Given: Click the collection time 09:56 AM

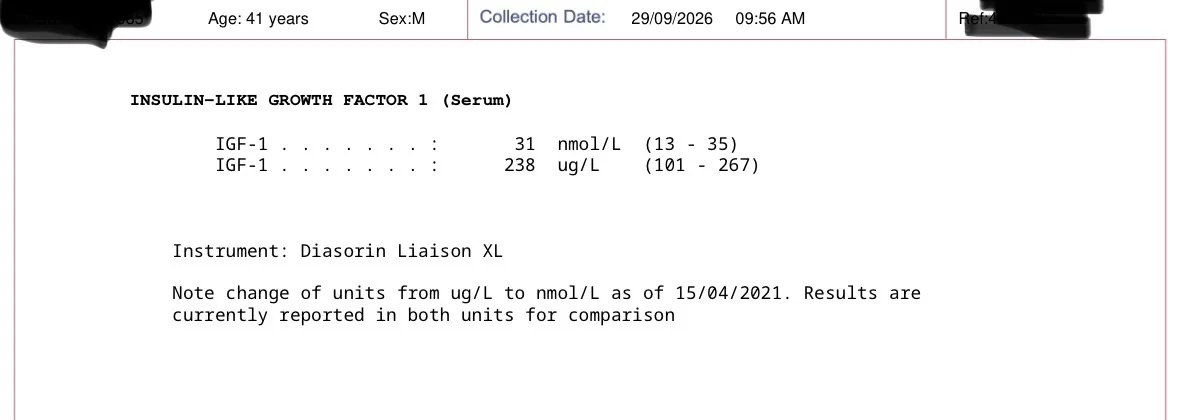Looking at the screenshot, I should coord(770,19).
